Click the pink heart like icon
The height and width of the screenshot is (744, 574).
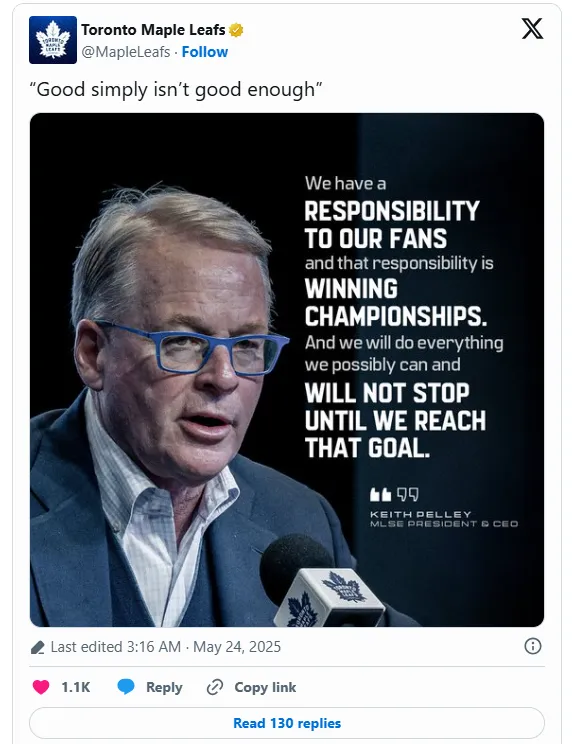41,687
